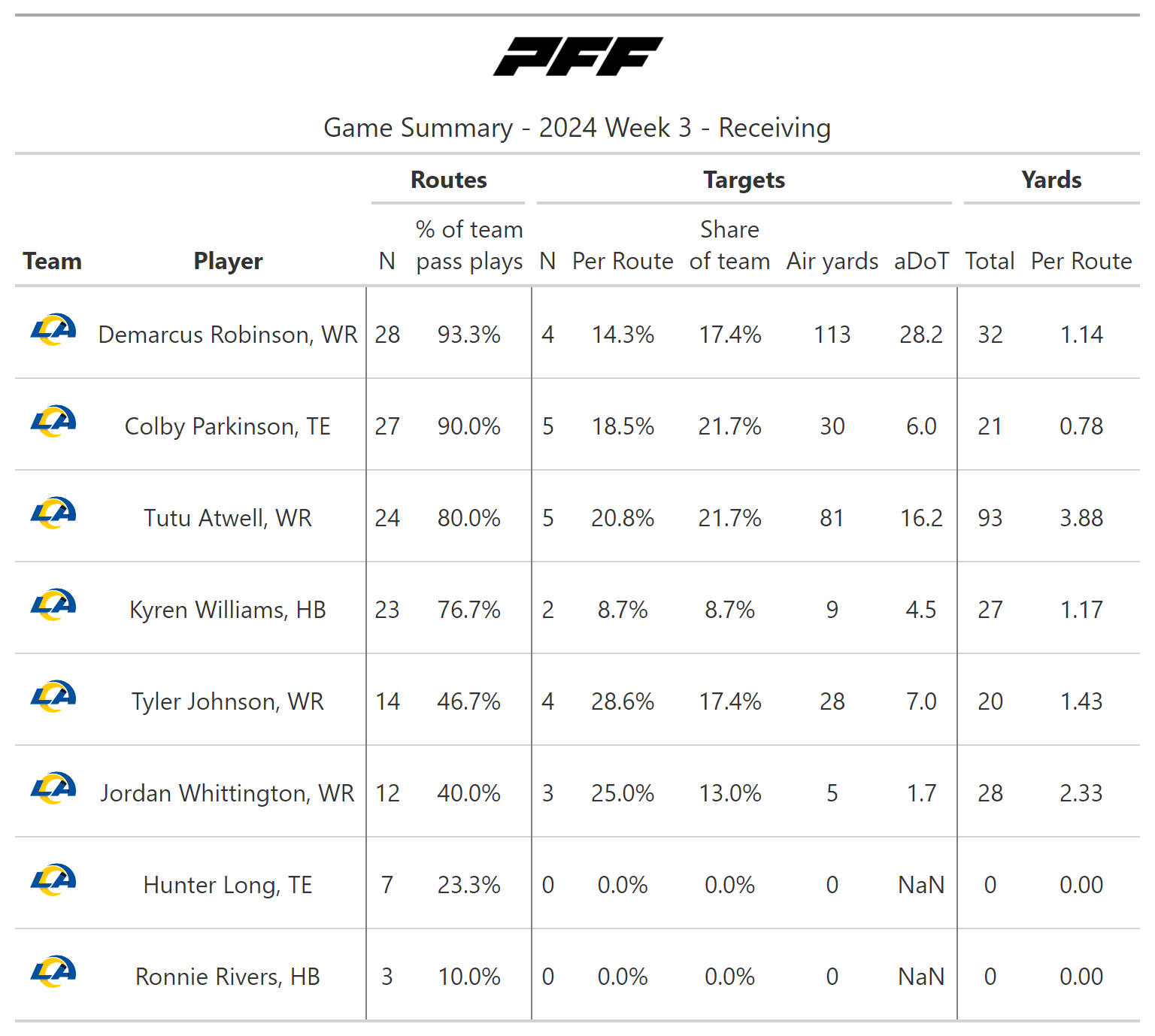Click the aDoT column header
The height and width of the screenshot is (1036, 1155).
(x=921, y=261)
